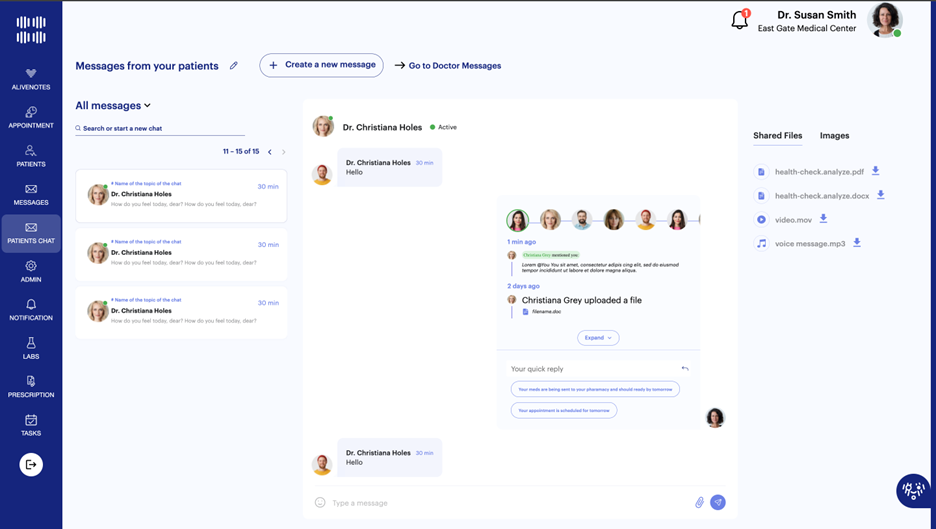Follow the Go to Doctor Messages link
The width and height of the screenshot is (936, 529).
[448, 66]
